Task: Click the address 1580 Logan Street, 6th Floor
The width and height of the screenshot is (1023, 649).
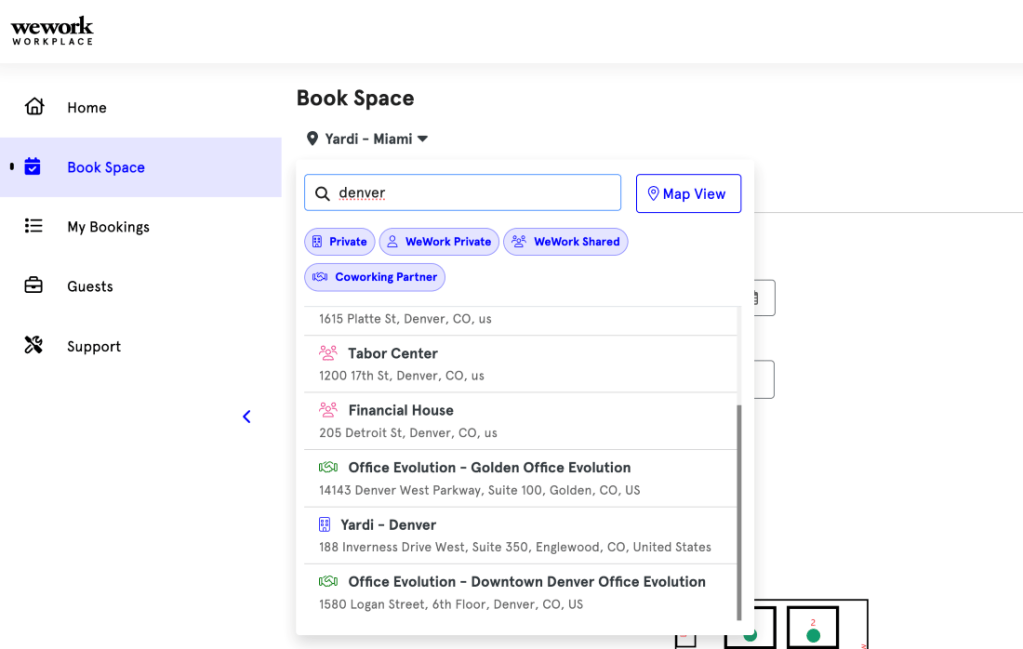Action: pos(451,605)
